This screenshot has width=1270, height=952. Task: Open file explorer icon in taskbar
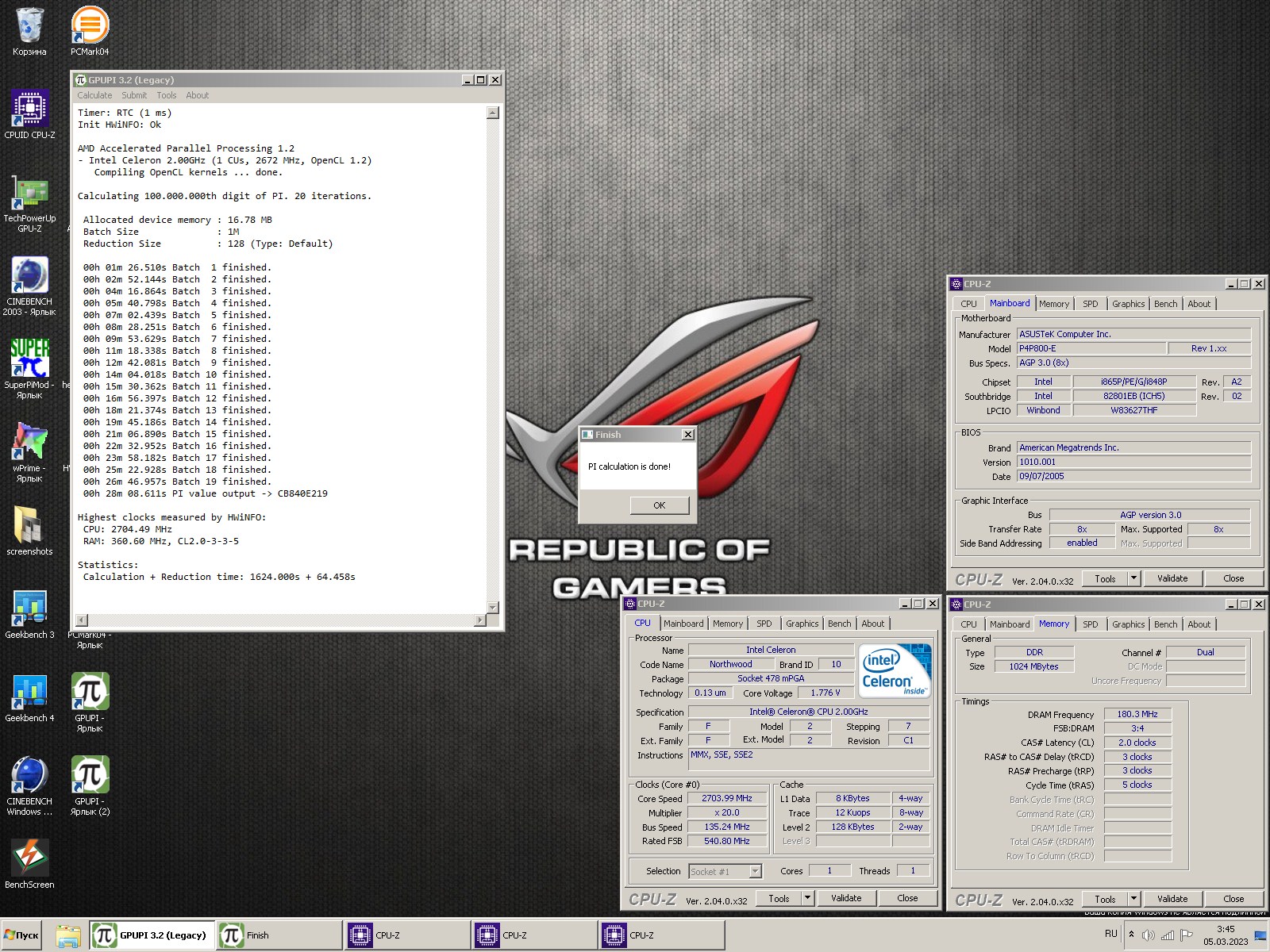[x=68, y=935]
